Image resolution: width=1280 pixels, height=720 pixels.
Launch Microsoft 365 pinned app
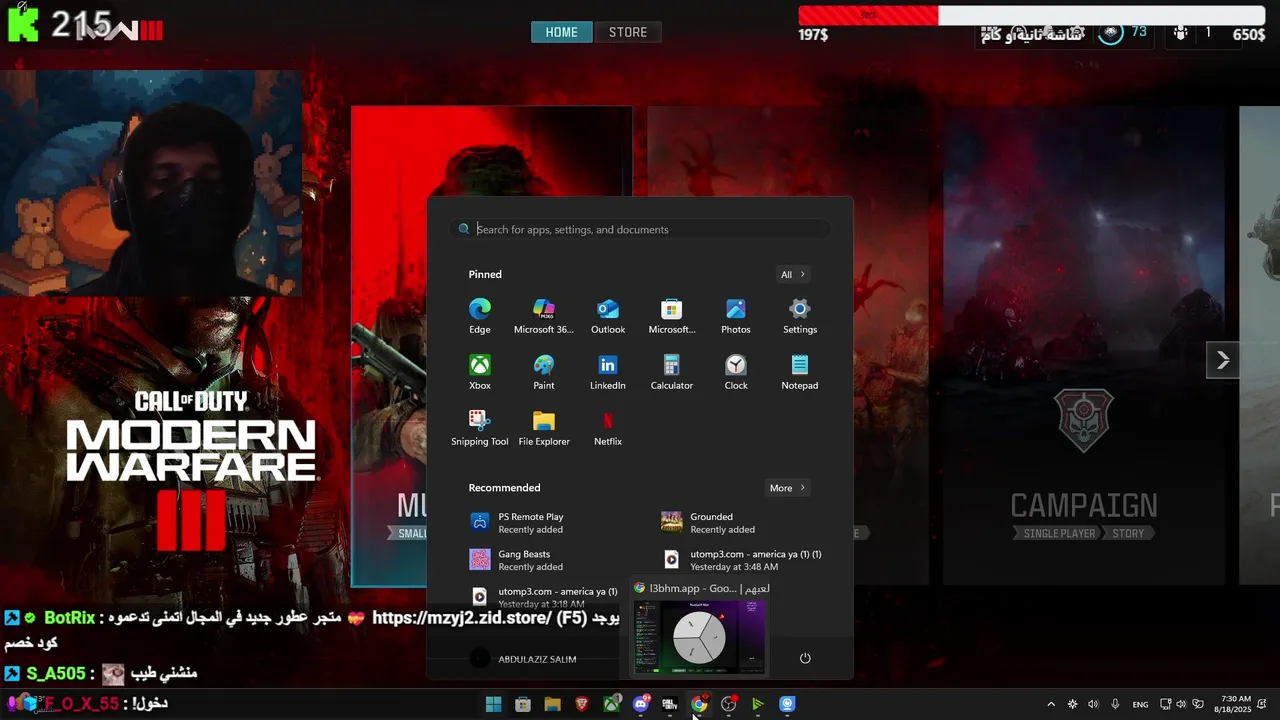click(544, 316)
